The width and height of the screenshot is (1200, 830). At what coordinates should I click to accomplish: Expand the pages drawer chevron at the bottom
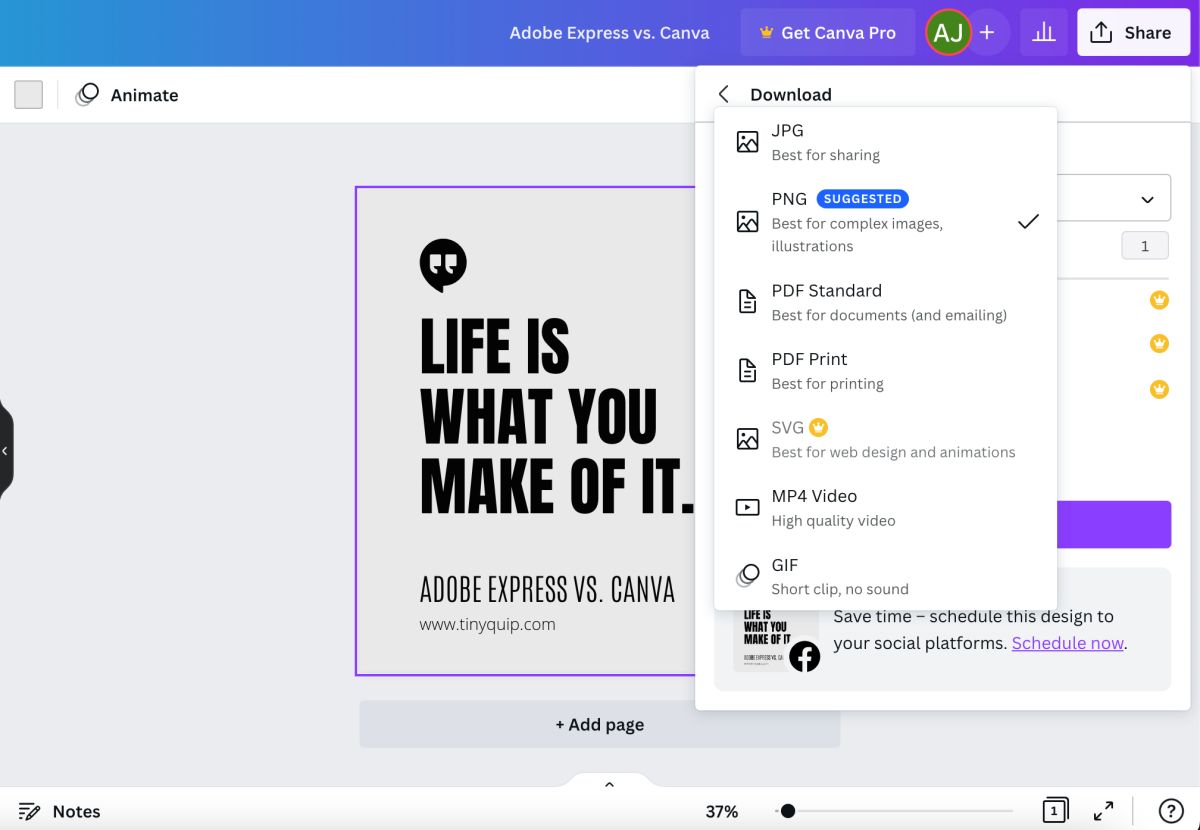click(609, 785)
